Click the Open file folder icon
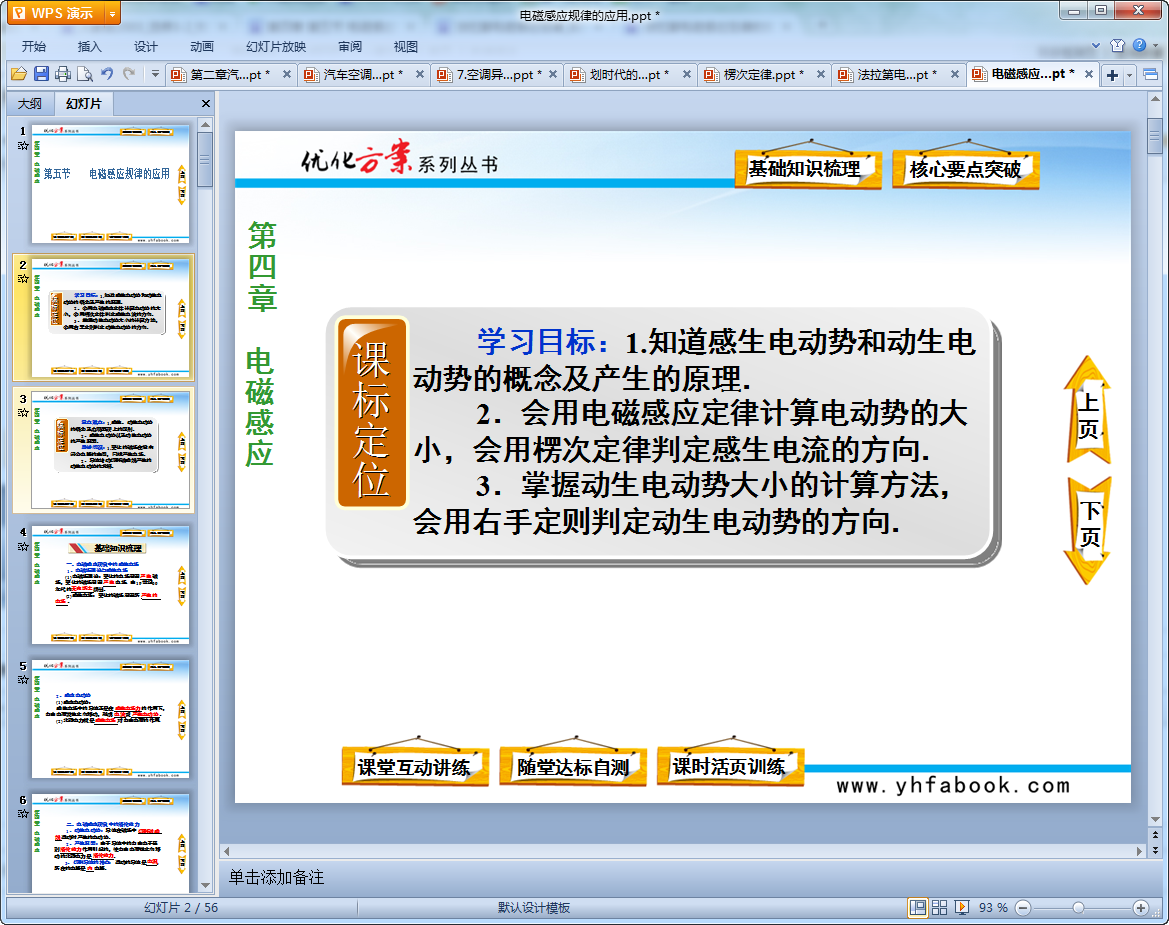 point(19,74)
